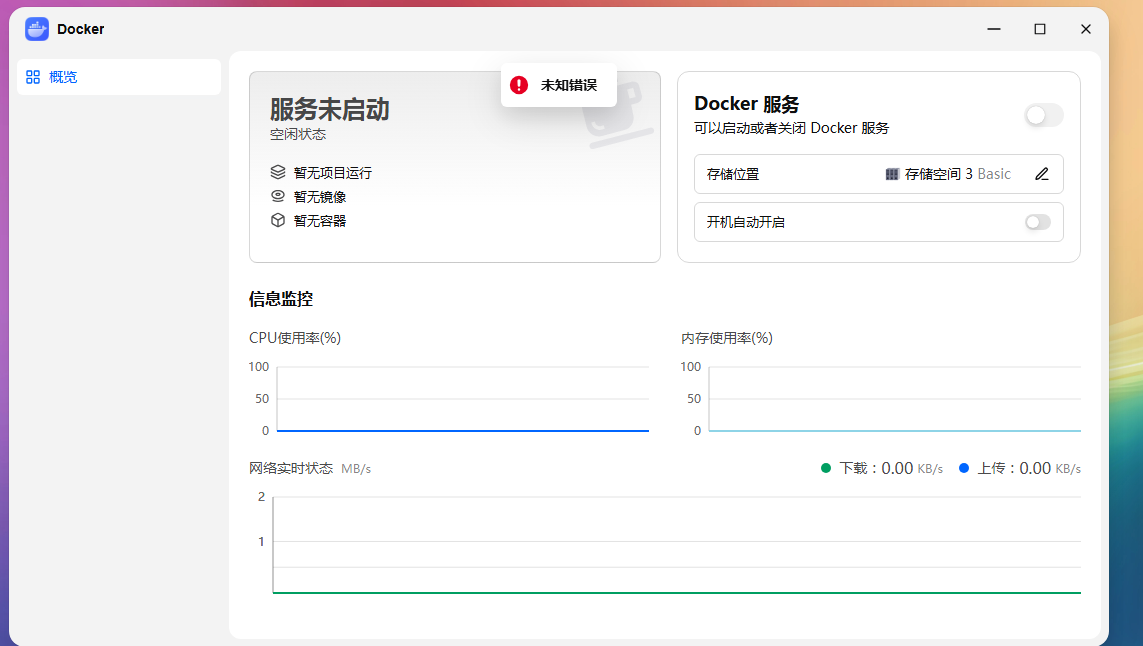
Task: Click the cube icon for 暂无容器
Action: (278, 220)
